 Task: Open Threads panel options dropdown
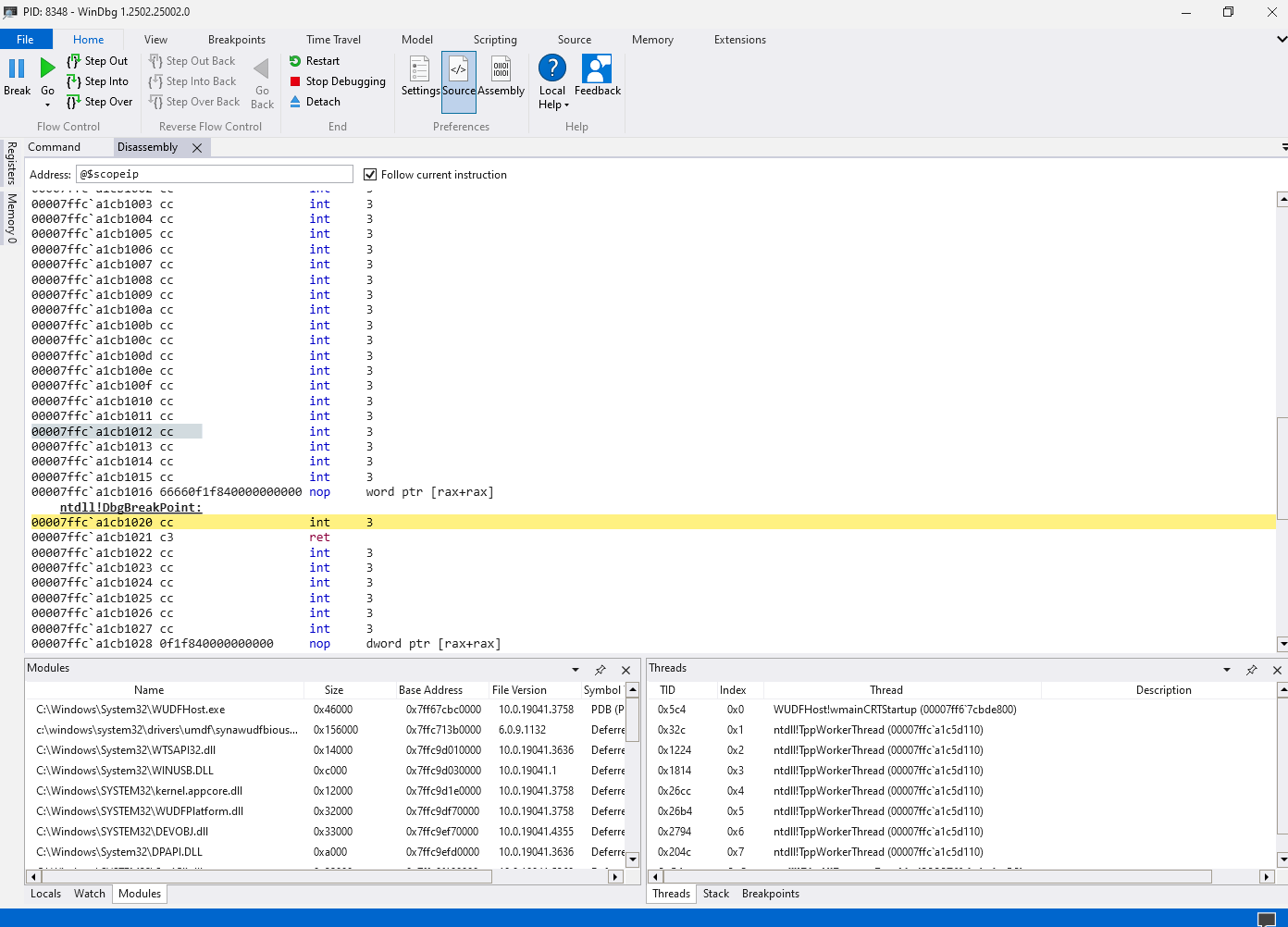1227,670
